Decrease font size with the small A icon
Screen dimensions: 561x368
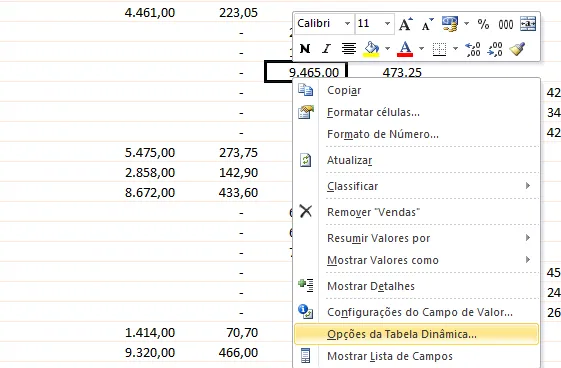point(427,24)
